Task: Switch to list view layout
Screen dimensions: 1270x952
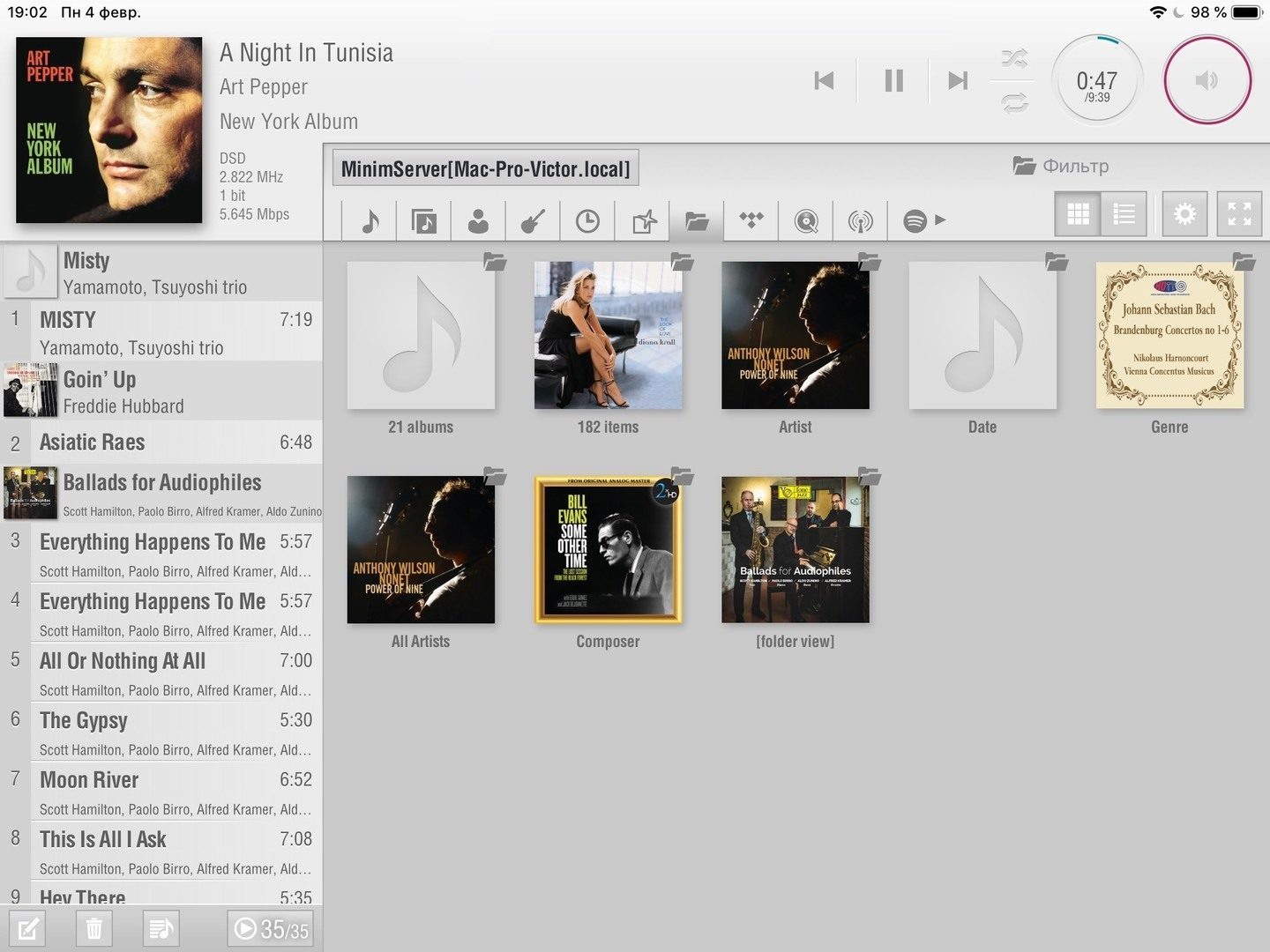Action: click(1124, 214)
